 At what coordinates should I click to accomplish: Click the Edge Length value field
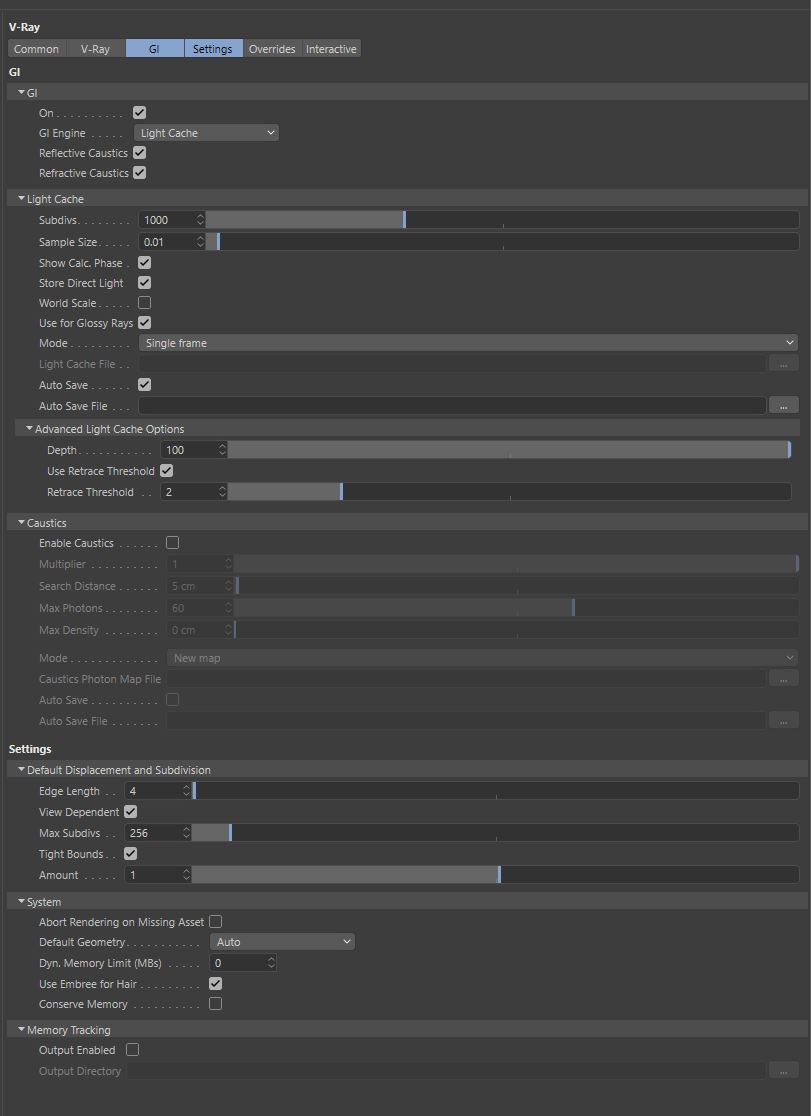click(x=152, y=791)
